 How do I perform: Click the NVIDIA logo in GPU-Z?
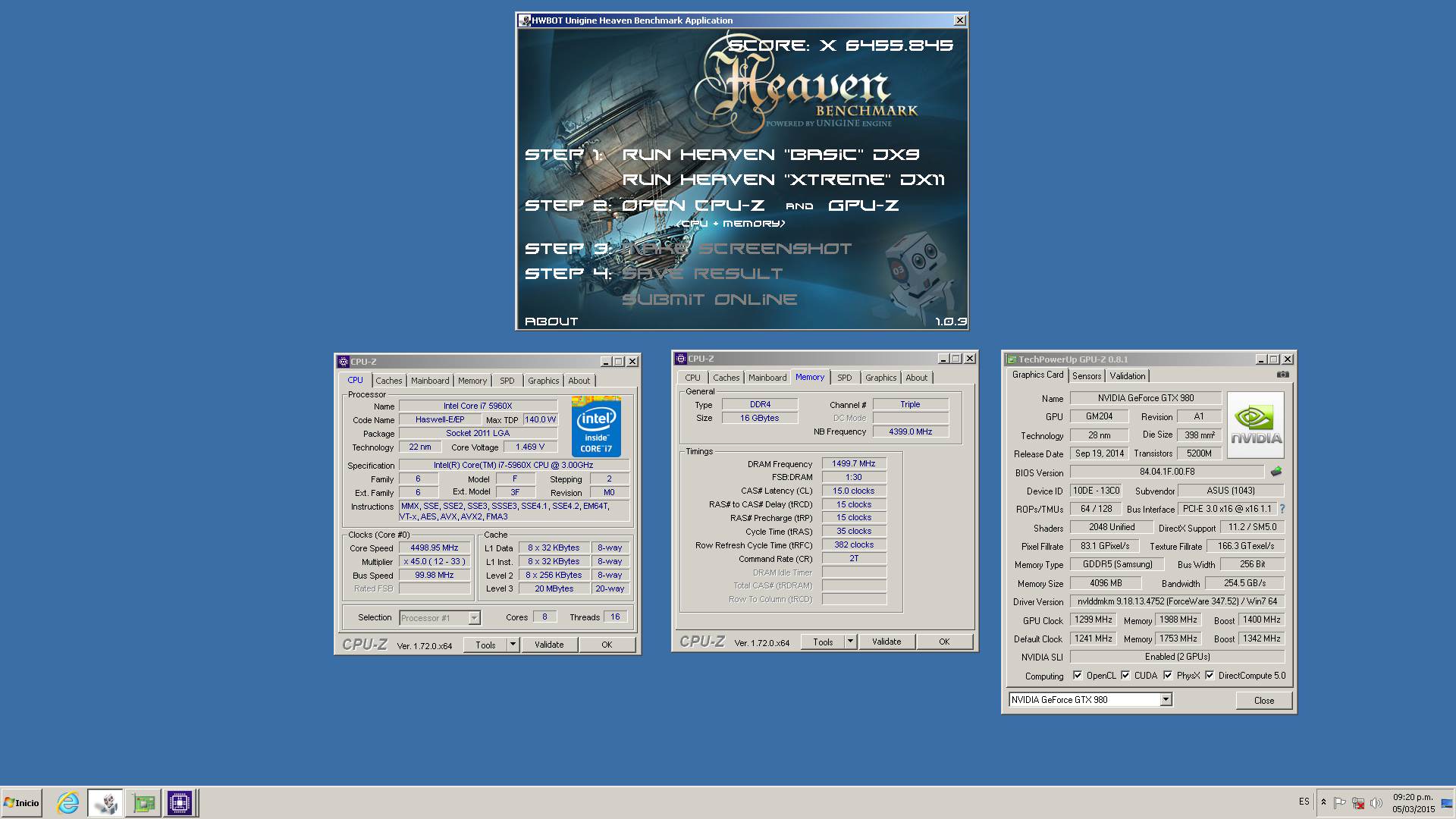(1256, 425)
